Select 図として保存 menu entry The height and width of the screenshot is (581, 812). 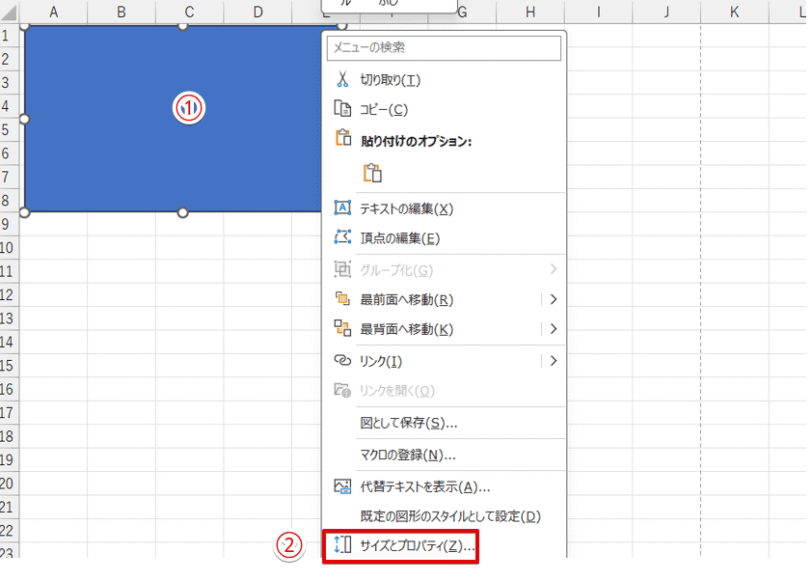[408, 423]
